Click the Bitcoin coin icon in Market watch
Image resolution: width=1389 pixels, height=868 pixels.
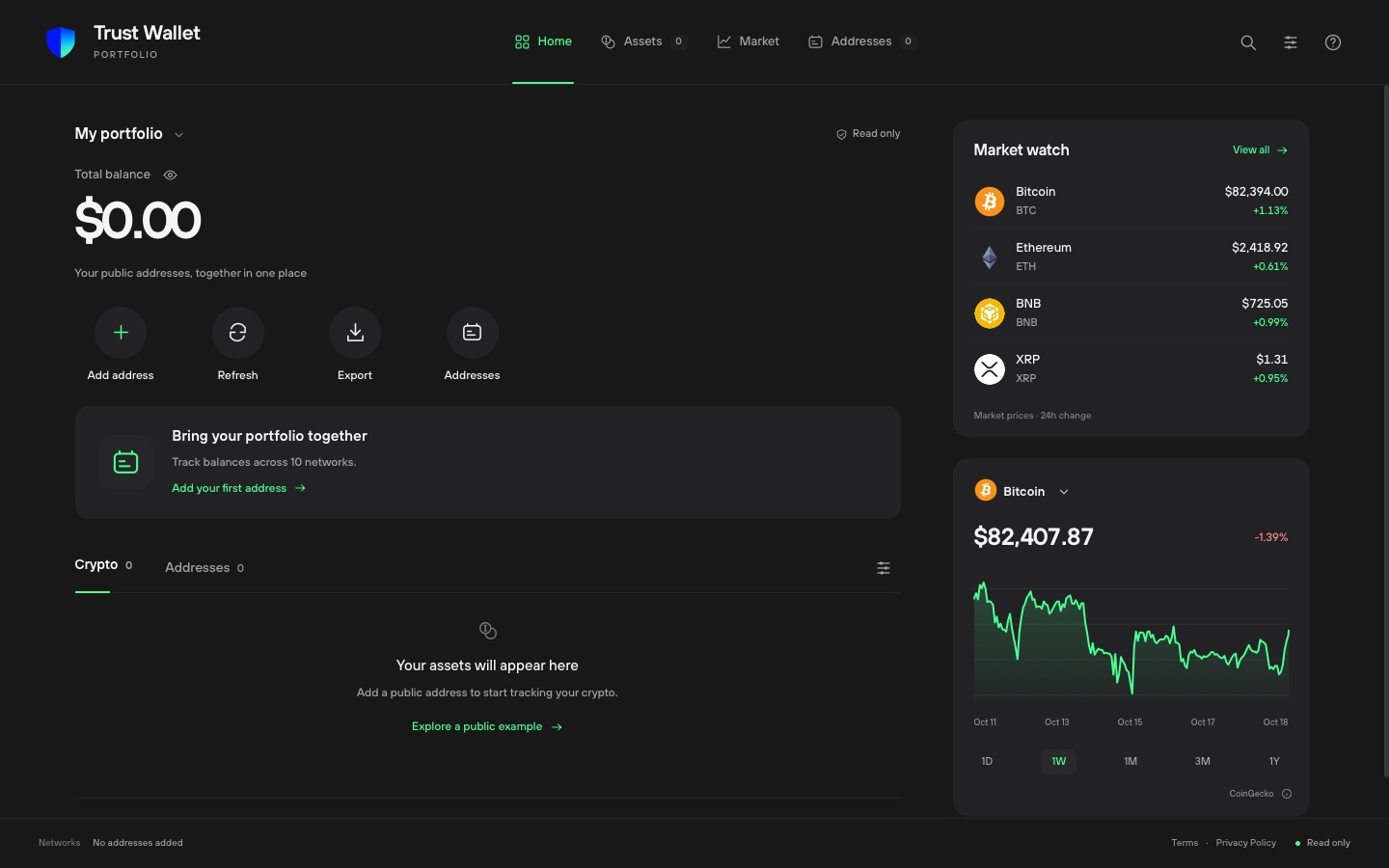coord(990,201)
